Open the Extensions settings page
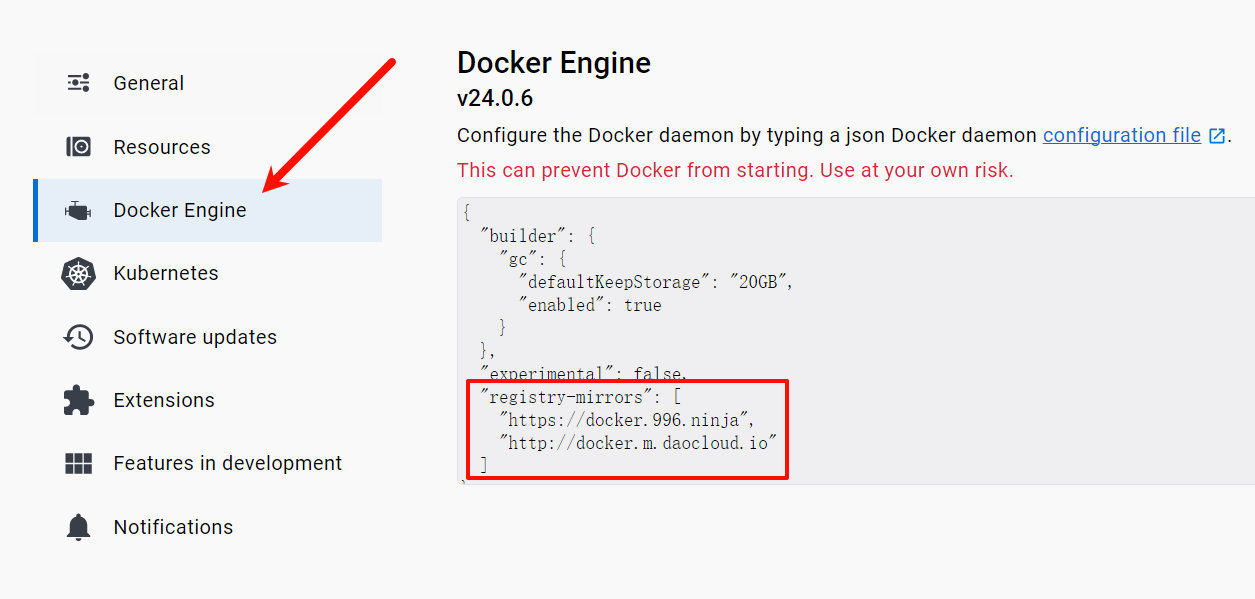Screen dimensions: 1255x599 pyautogui.click(x=163, y=400)
